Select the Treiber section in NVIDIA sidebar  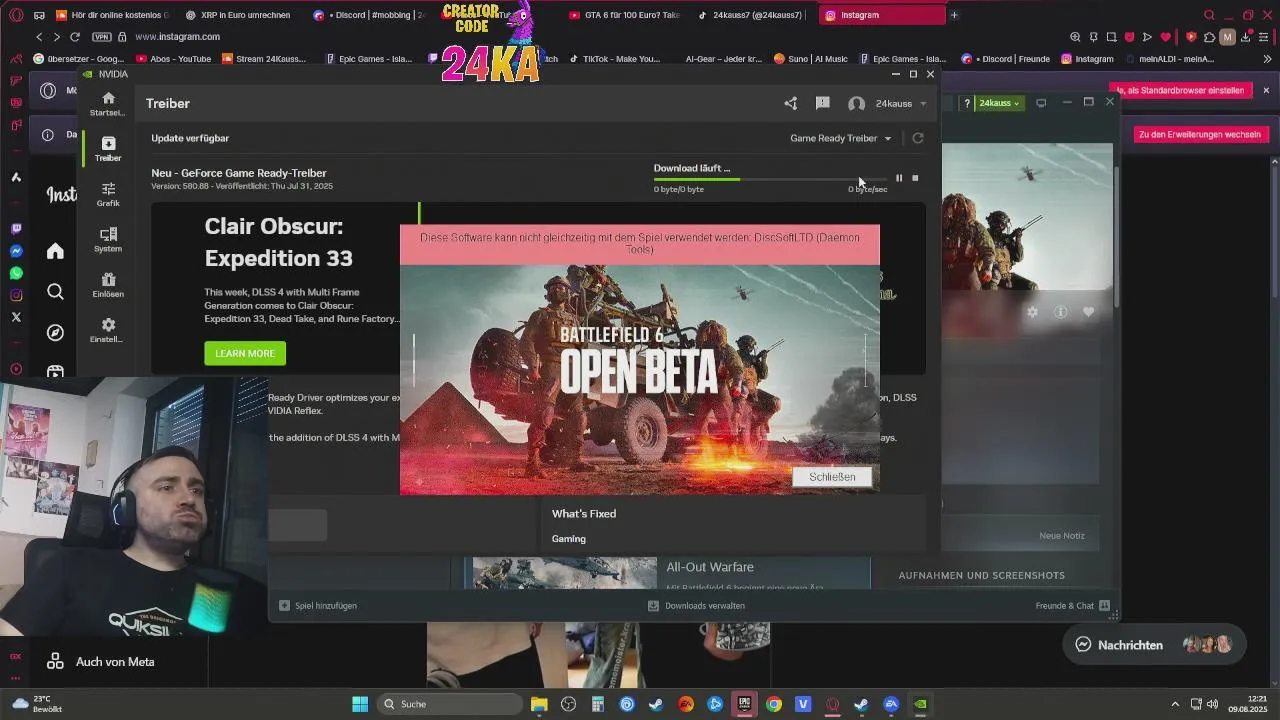pos(108,149)
